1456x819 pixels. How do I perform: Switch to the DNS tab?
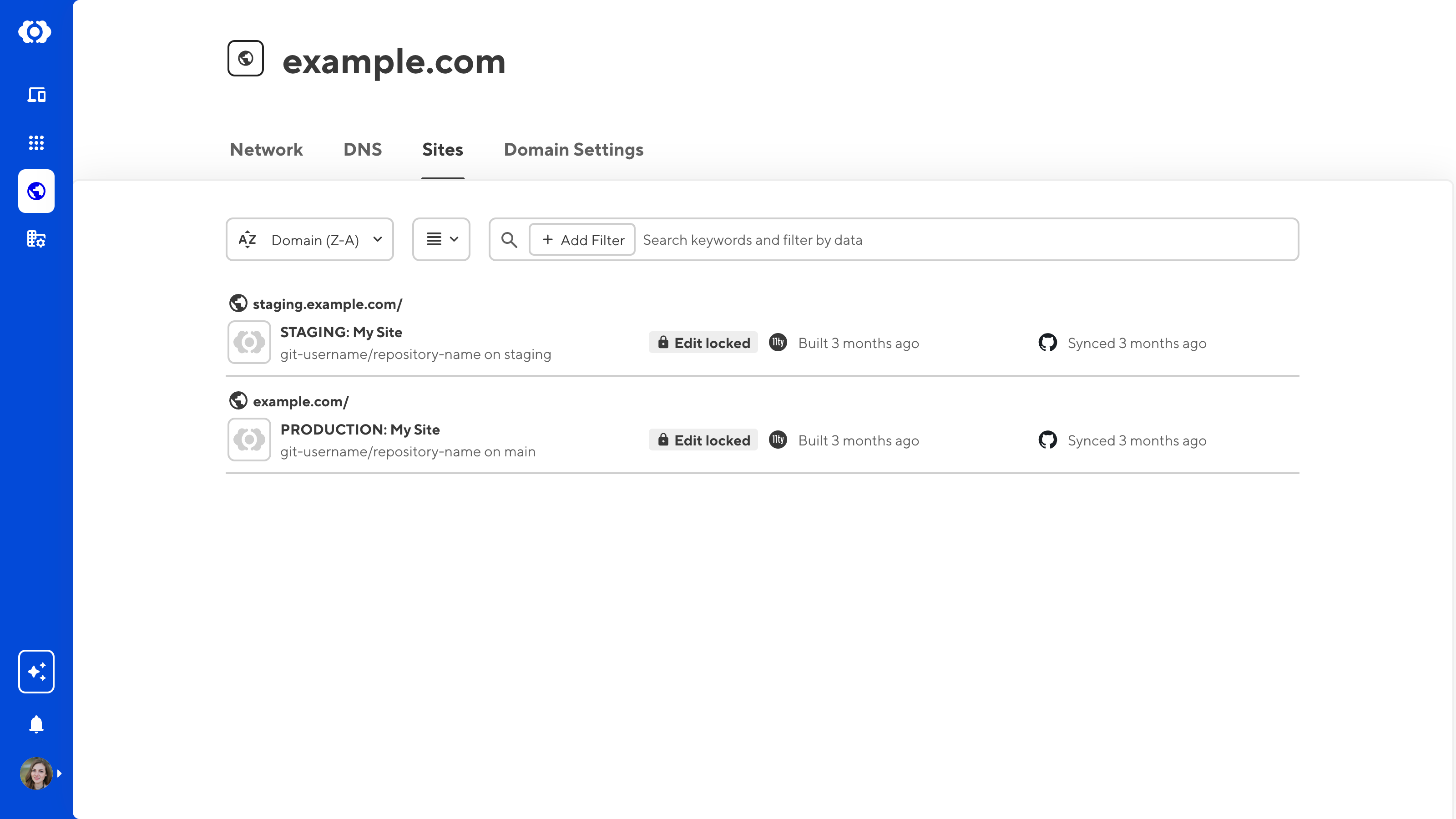(362, 150)
